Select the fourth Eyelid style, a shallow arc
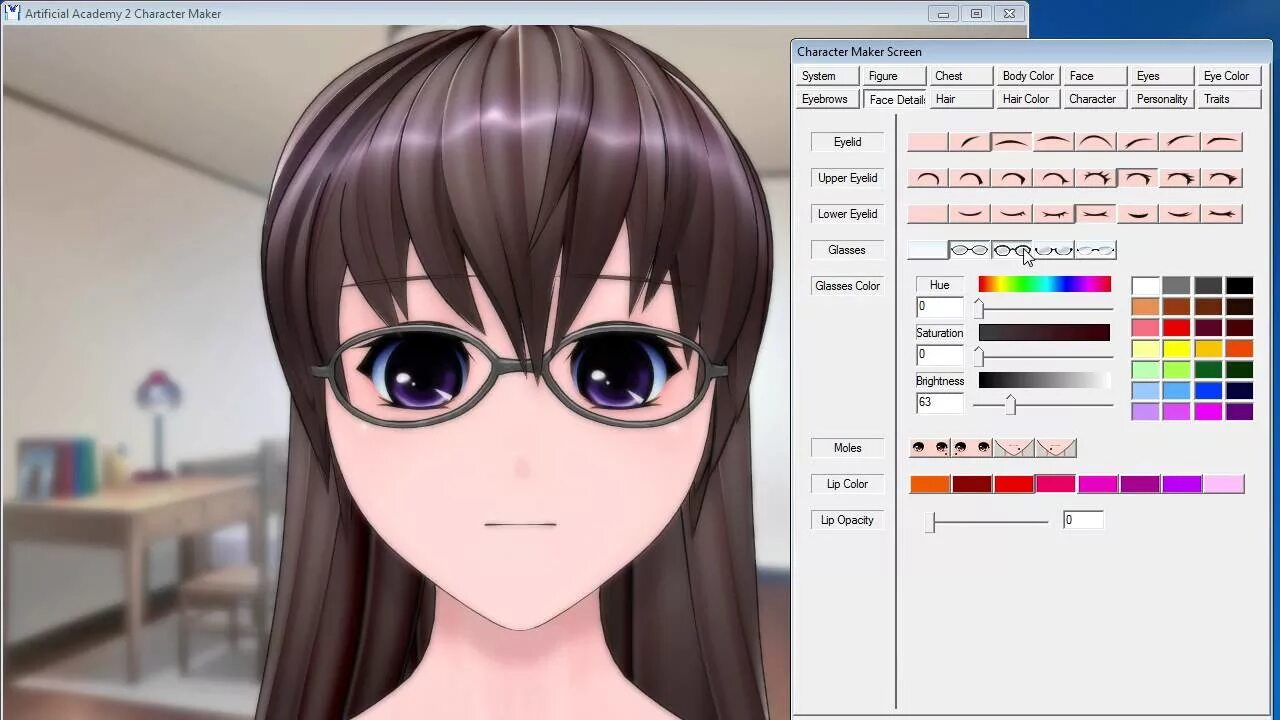Viewport: 1280px width, 720px height. 1053,142
